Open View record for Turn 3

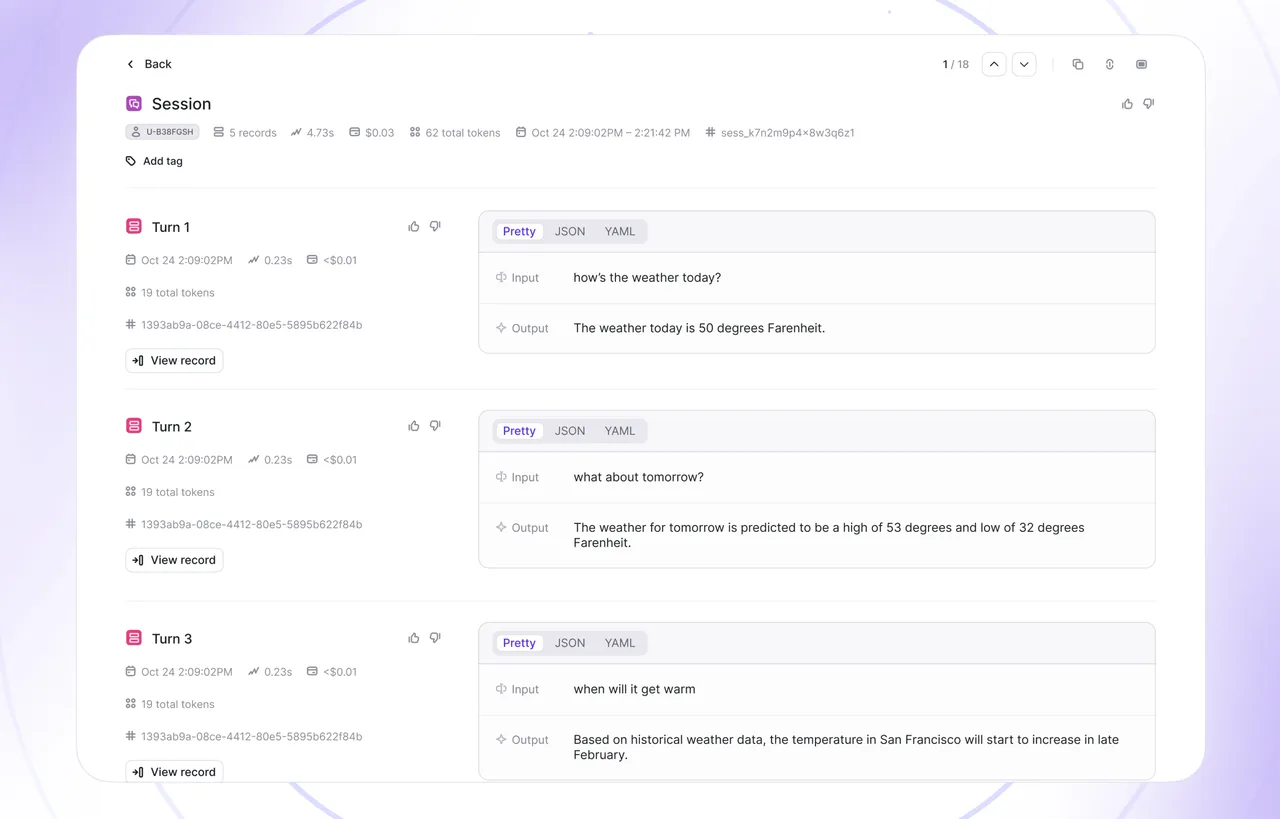pos(174,771)
